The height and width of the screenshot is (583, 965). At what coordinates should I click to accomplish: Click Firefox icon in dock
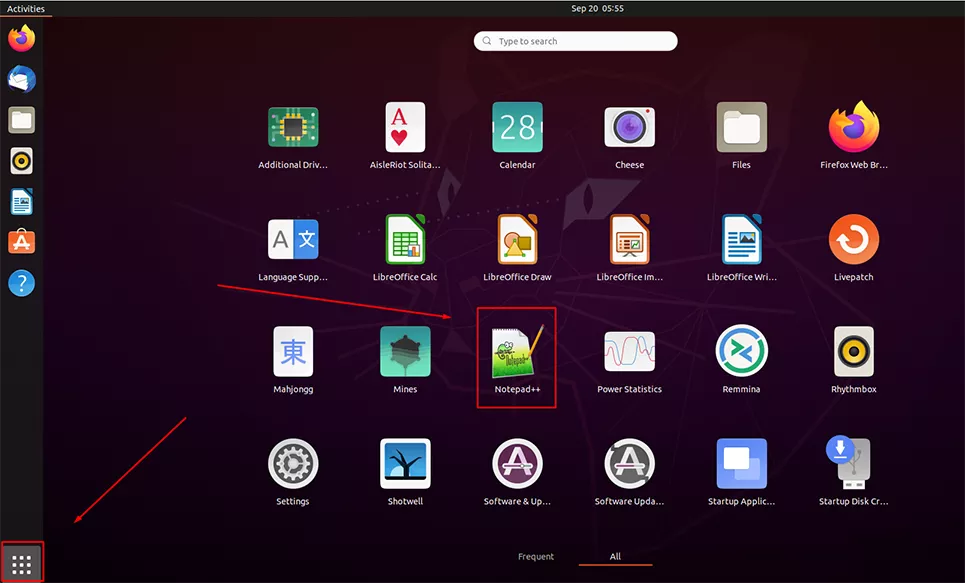click(x=22, y=38)
